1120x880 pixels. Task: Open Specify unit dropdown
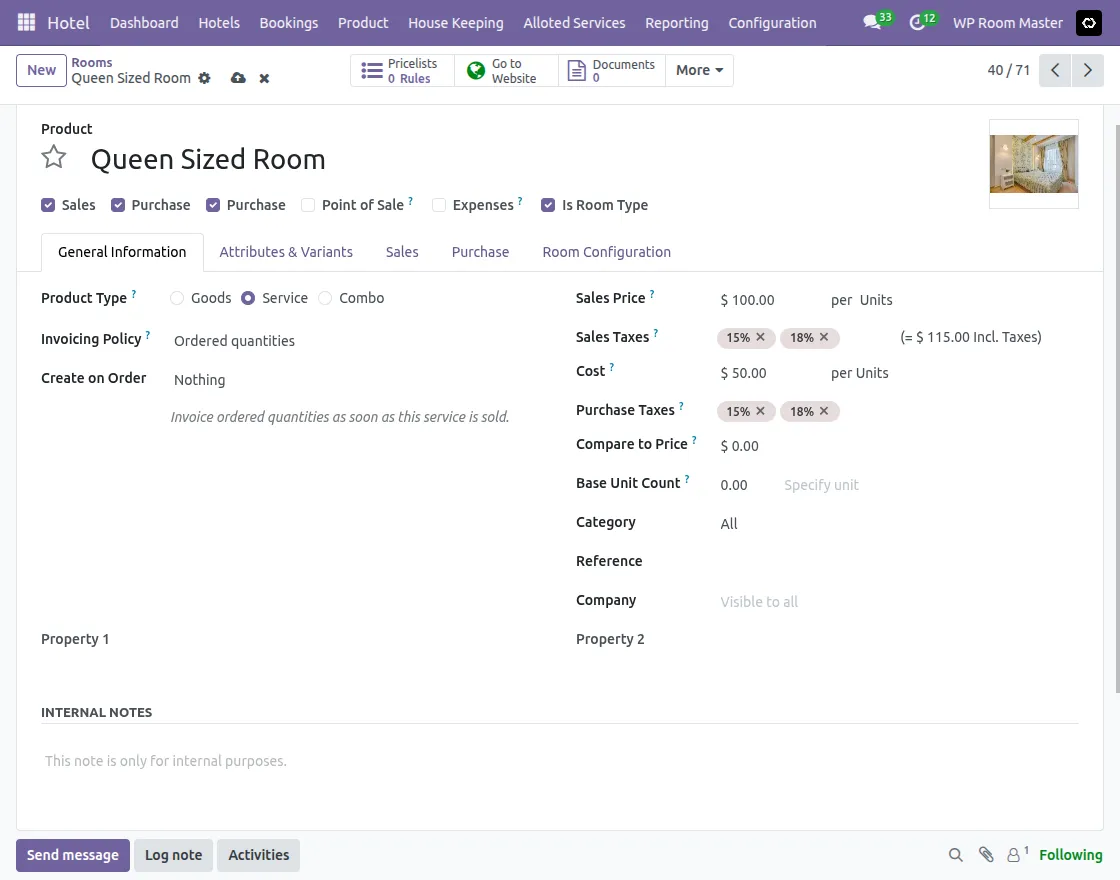tap(821, 485)
